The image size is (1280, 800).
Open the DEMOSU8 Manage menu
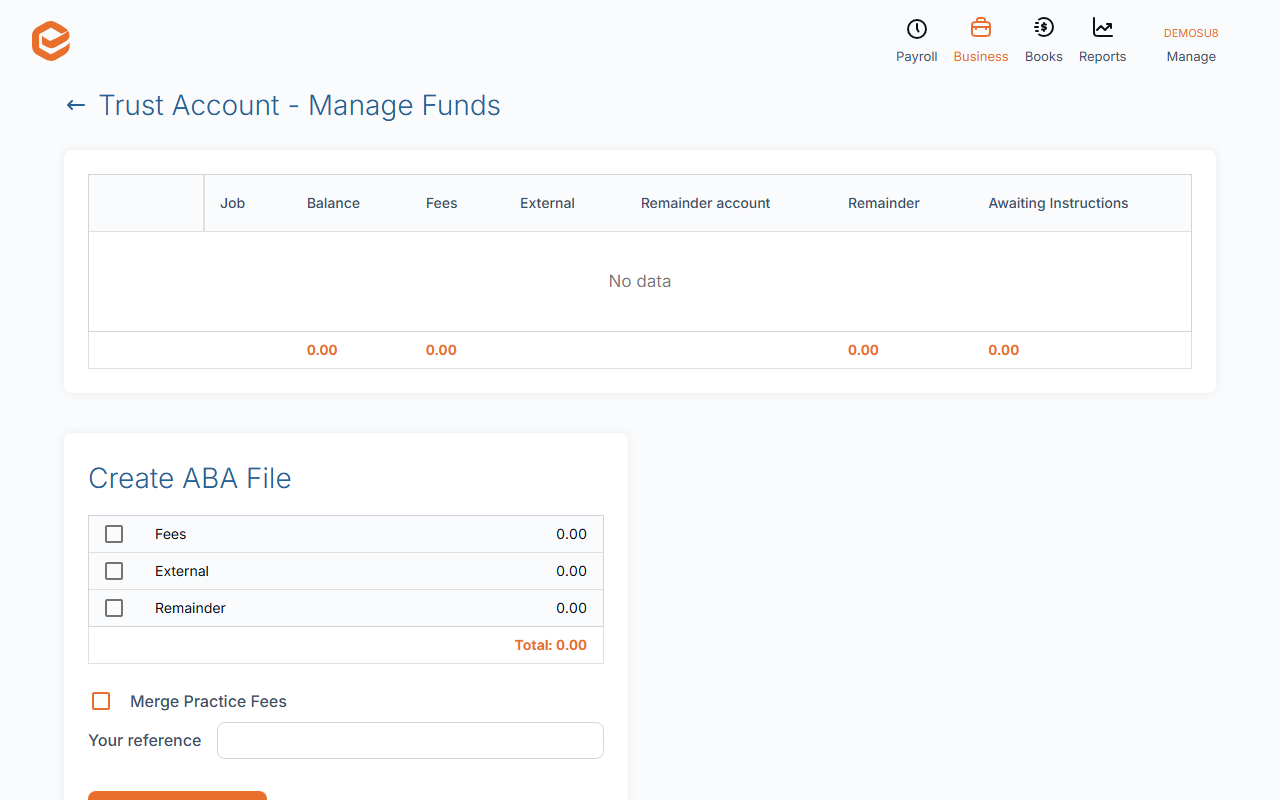[1191, 44]
